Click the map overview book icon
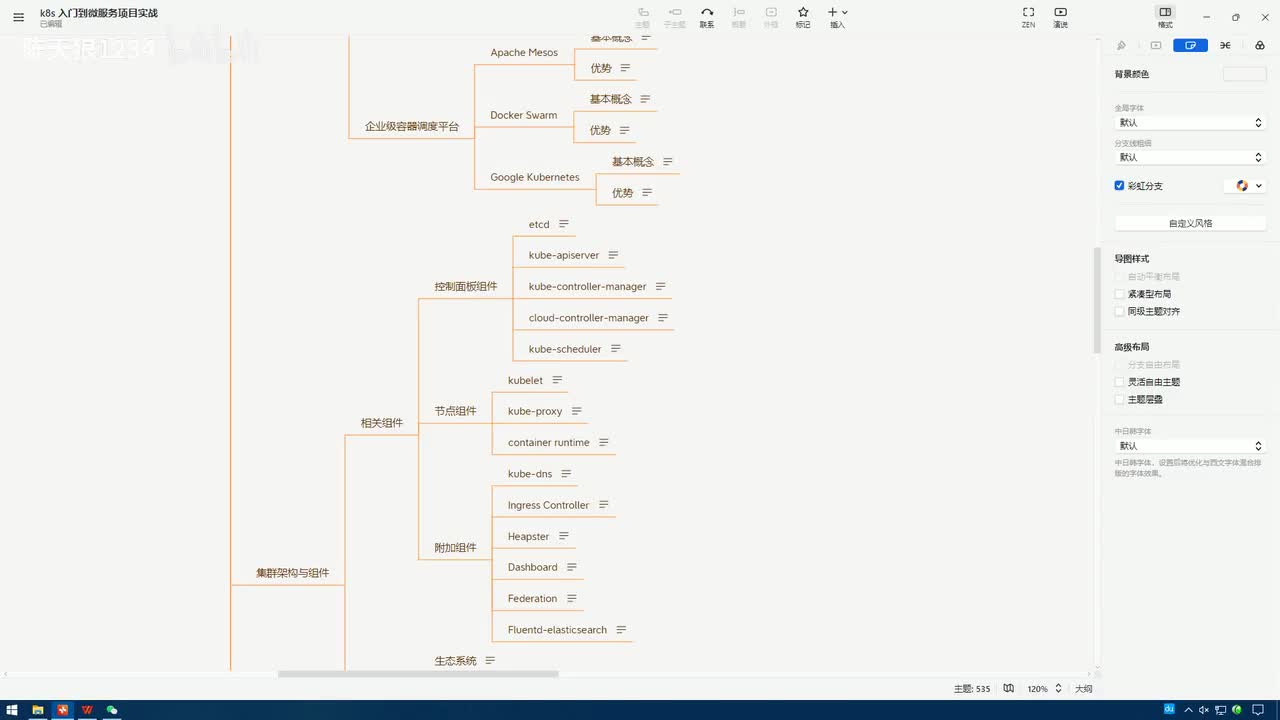 (1009, 688)
